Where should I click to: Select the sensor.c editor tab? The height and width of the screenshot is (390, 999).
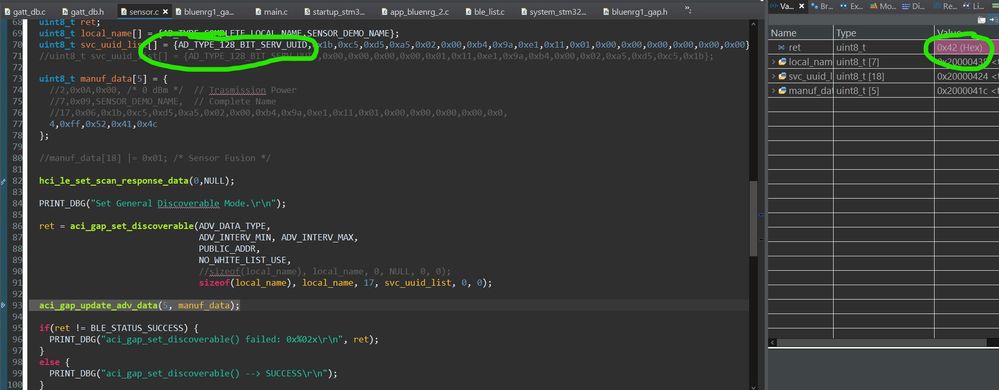coord(144,11)
